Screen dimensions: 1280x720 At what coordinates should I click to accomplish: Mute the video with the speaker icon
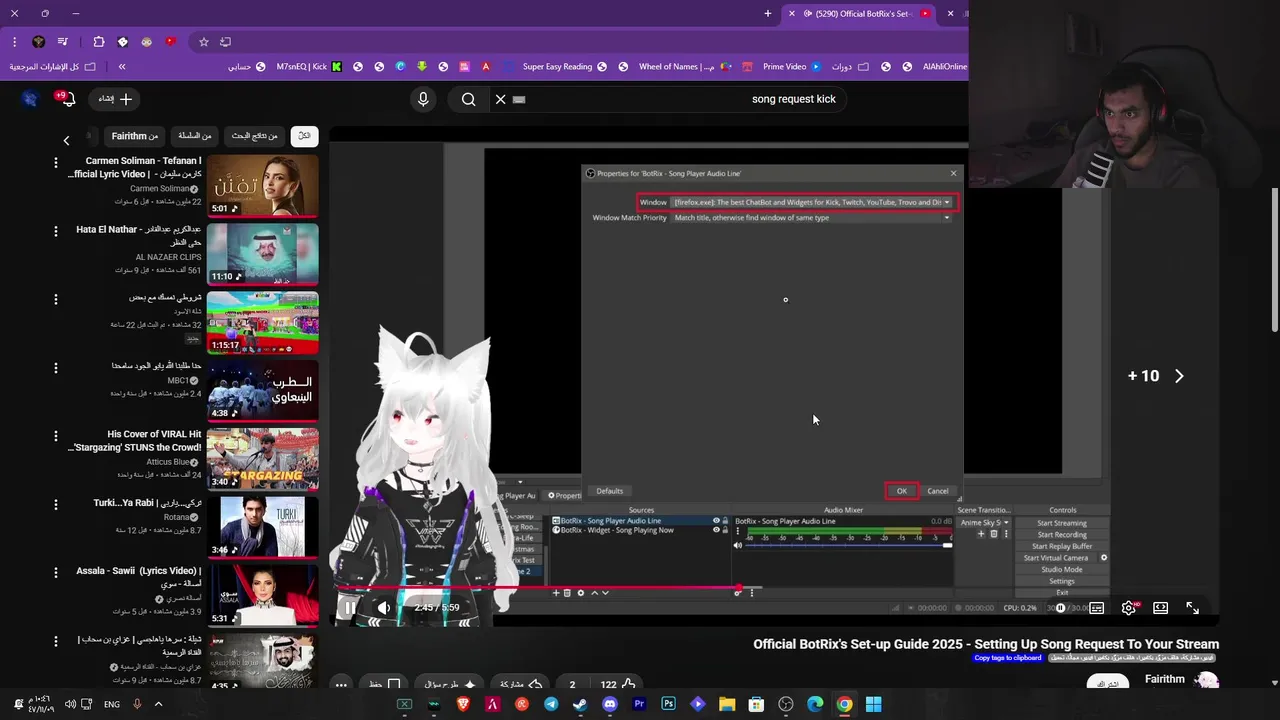coord(384,607)
